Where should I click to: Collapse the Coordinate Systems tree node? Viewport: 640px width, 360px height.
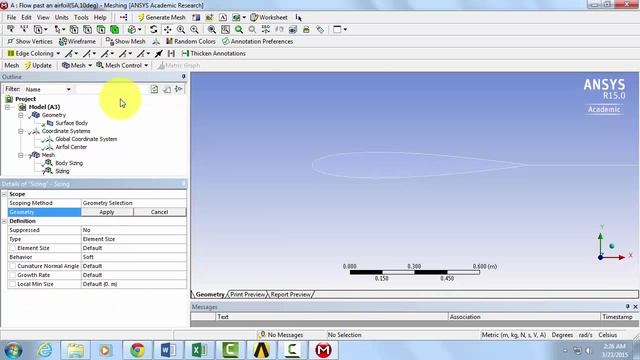coord(20,131)
